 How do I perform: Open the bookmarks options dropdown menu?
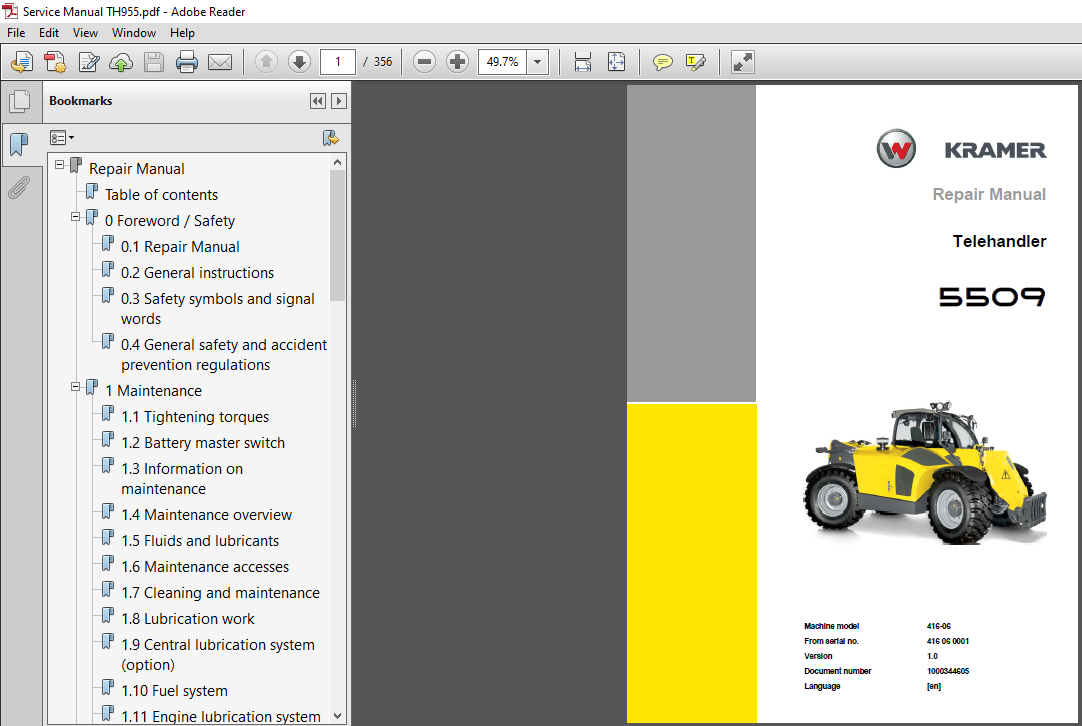pyautogui.click(x=62, y=138)
